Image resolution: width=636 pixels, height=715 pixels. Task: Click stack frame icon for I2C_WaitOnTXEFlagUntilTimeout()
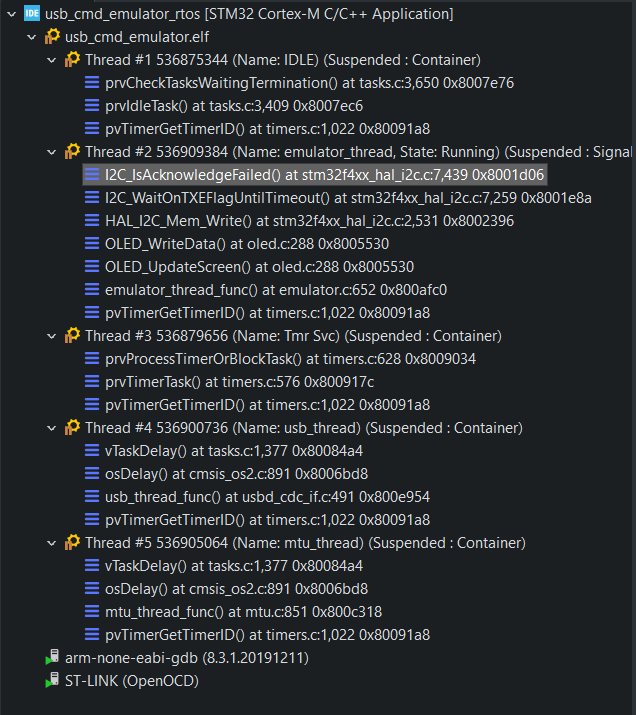[92, 198]
